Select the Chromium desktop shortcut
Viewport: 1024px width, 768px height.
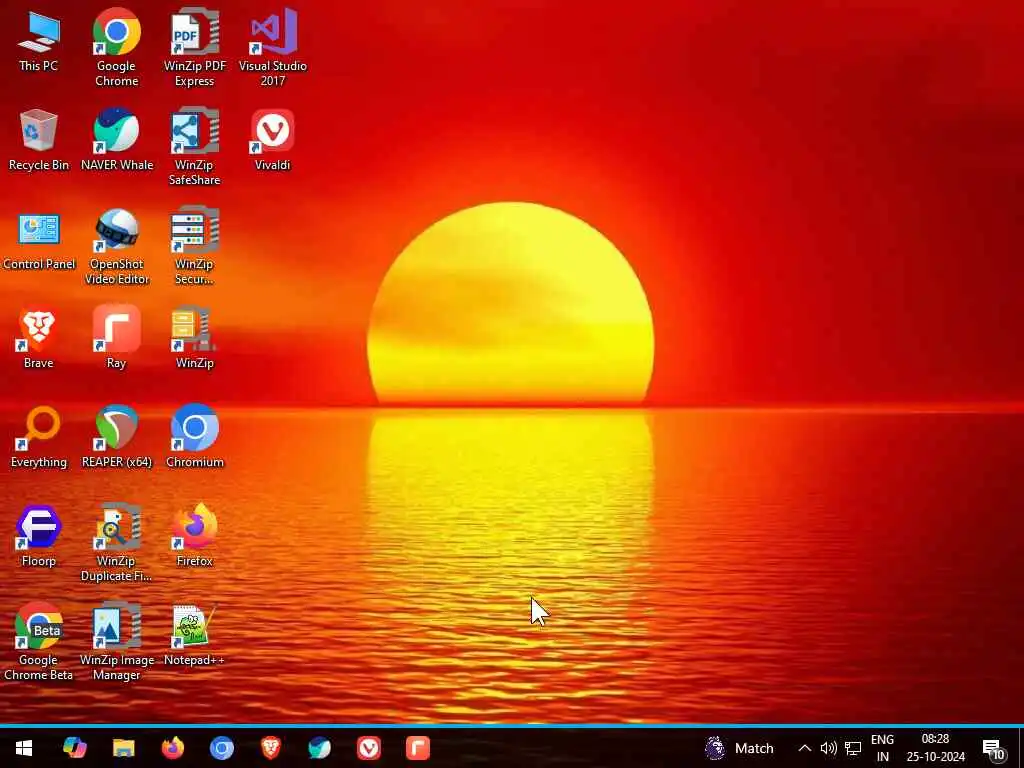coord(195,438)
